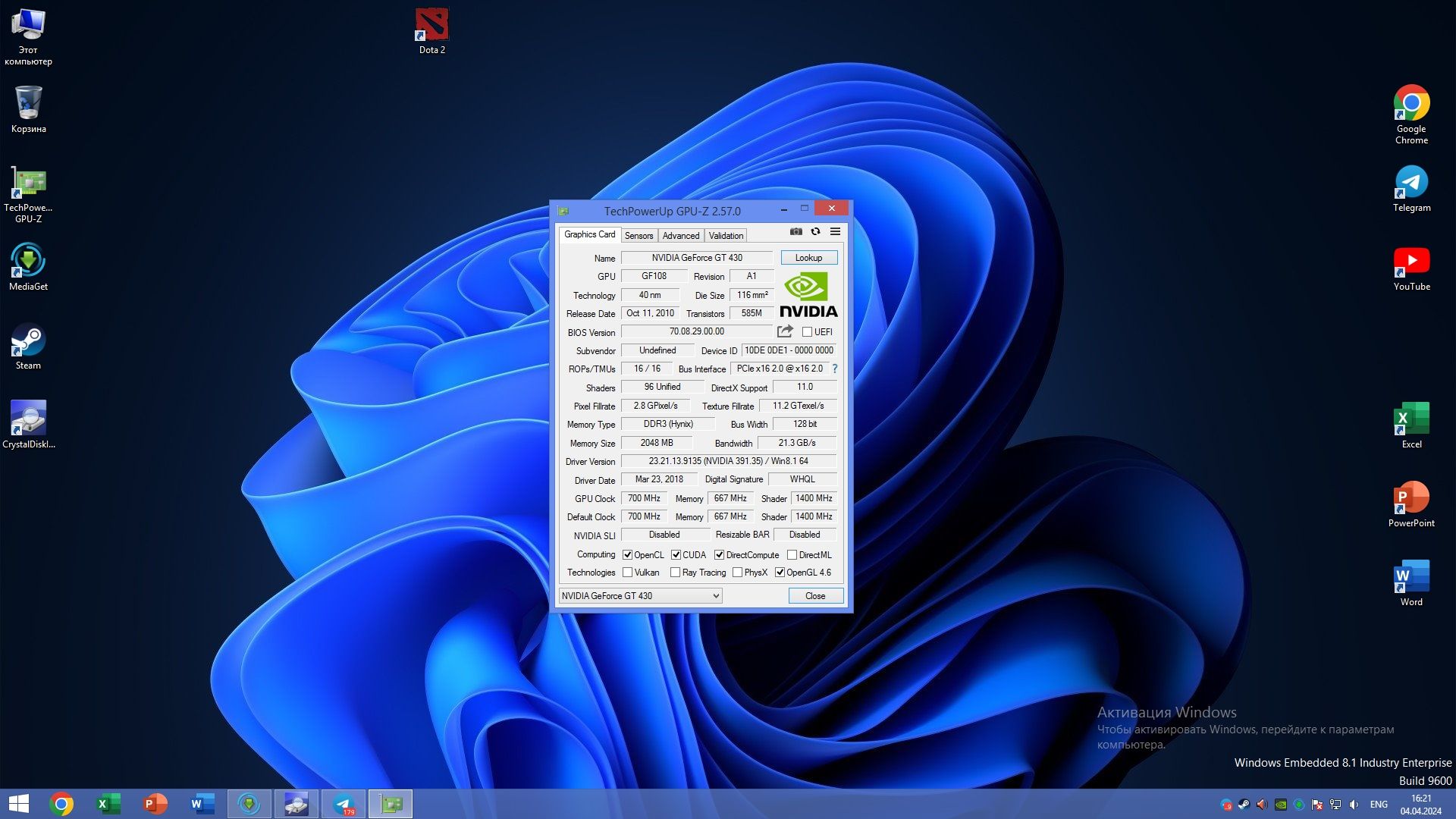The image size is (1456, 819).
Task: Click the Lookup button
Action: click(808, 258)
